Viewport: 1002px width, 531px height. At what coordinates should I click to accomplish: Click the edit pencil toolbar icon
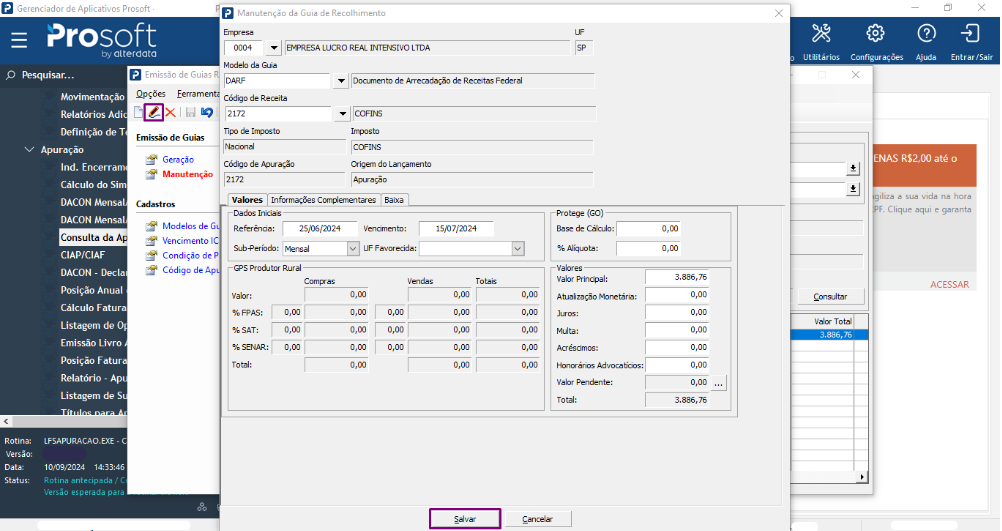(x=154, y=112)
